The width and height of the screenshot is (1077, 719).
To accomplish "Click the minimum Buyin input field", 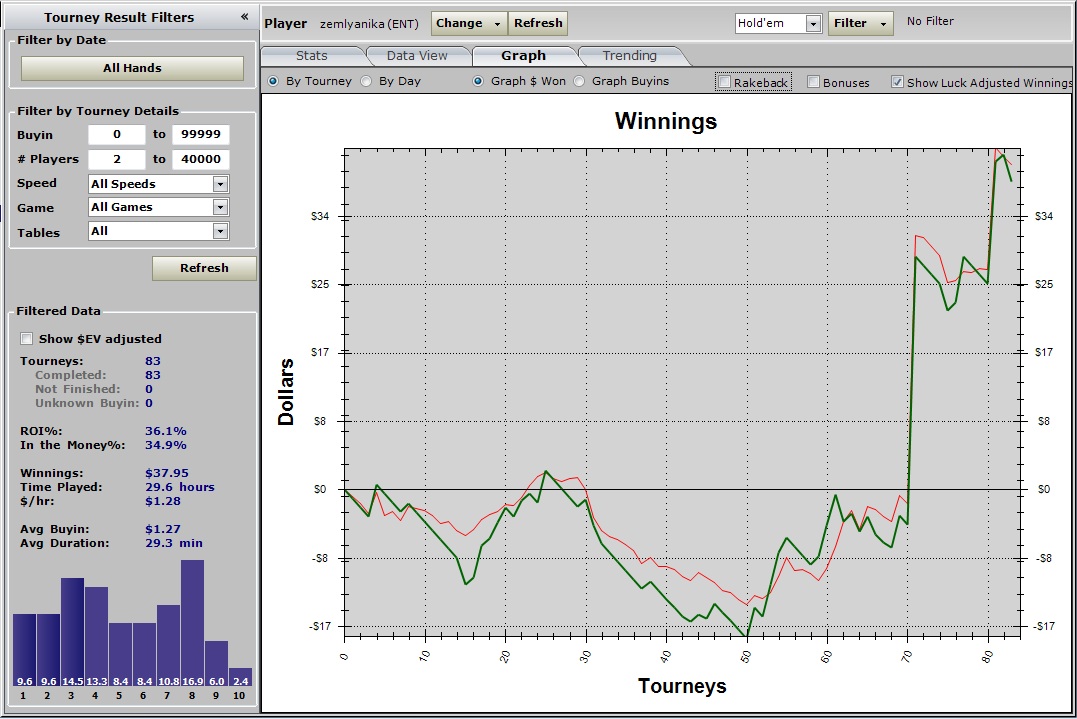I will [116, 135].
